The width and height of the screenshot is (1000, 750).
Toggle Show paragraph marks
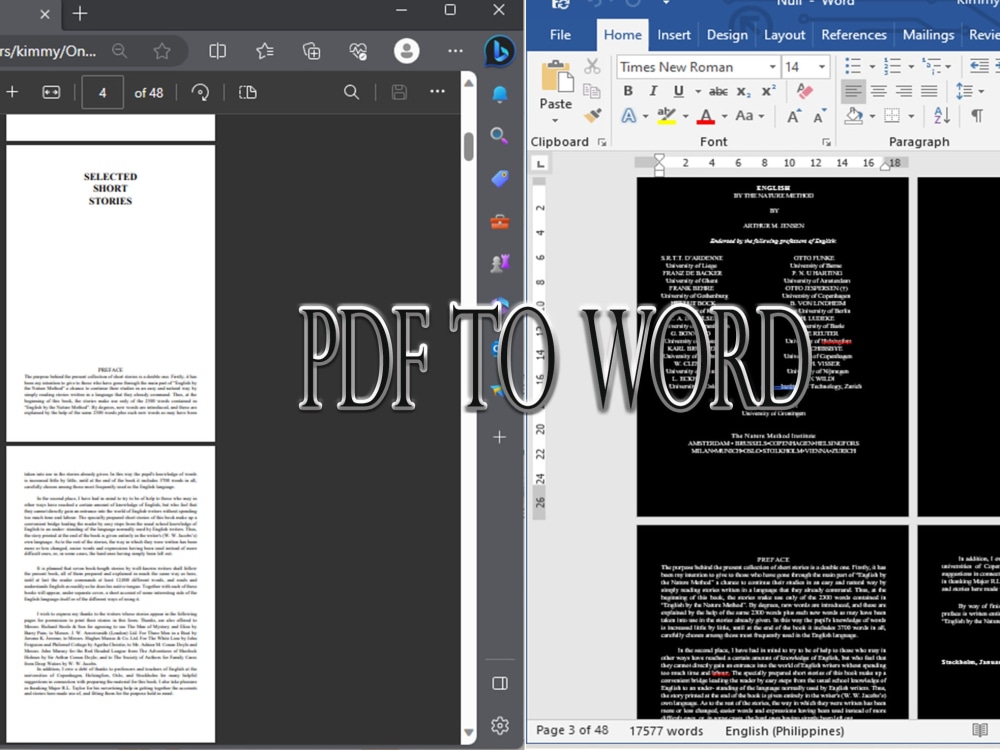pyautogui.click(x=976, y=116)
